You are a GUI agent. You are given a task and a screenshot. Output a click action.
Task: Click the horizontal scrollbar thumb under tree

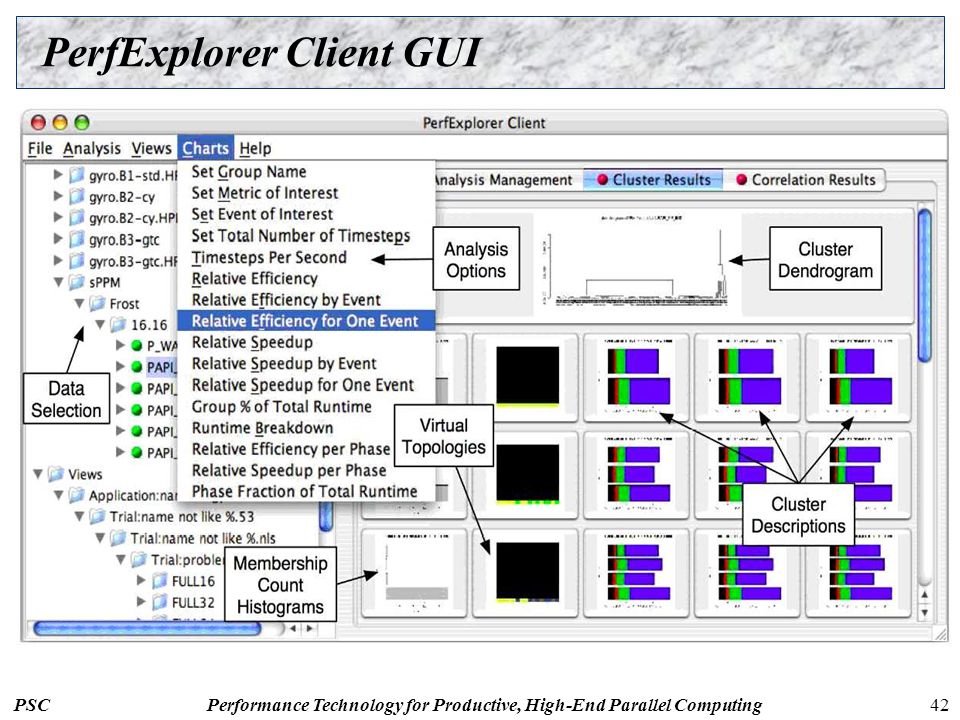coord(148,628)
